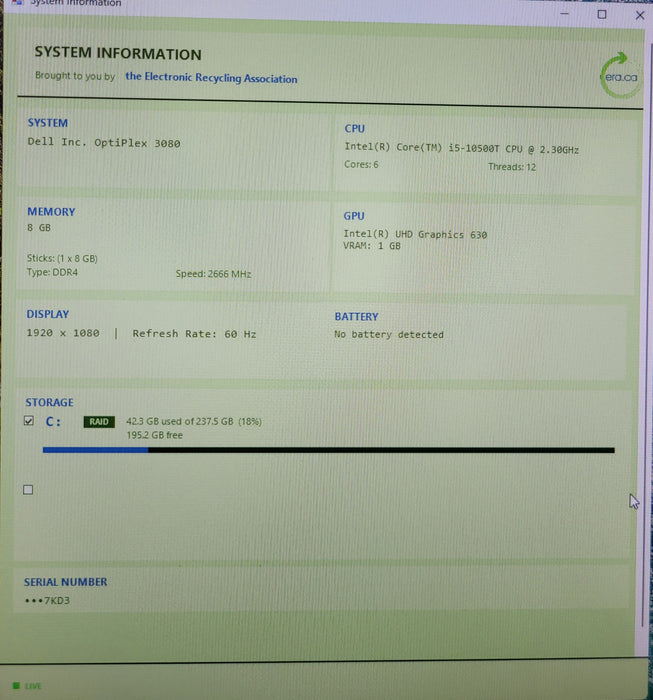
Task: Click the SYSTEM section heading
Action: click(x=48, y=123)
